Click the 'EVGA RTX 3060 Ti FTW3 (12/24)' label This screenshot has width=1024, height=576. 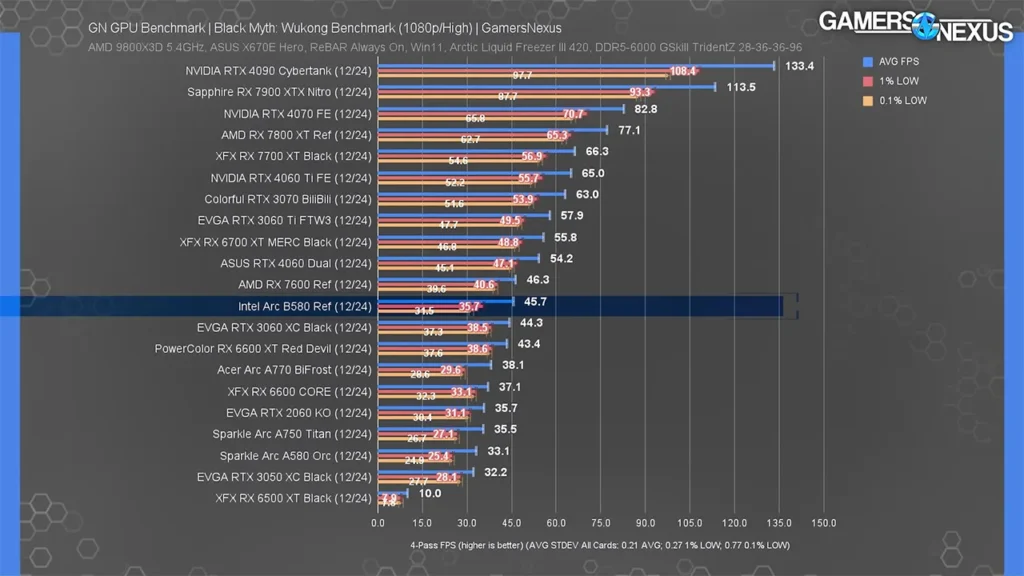pos(285,221)
